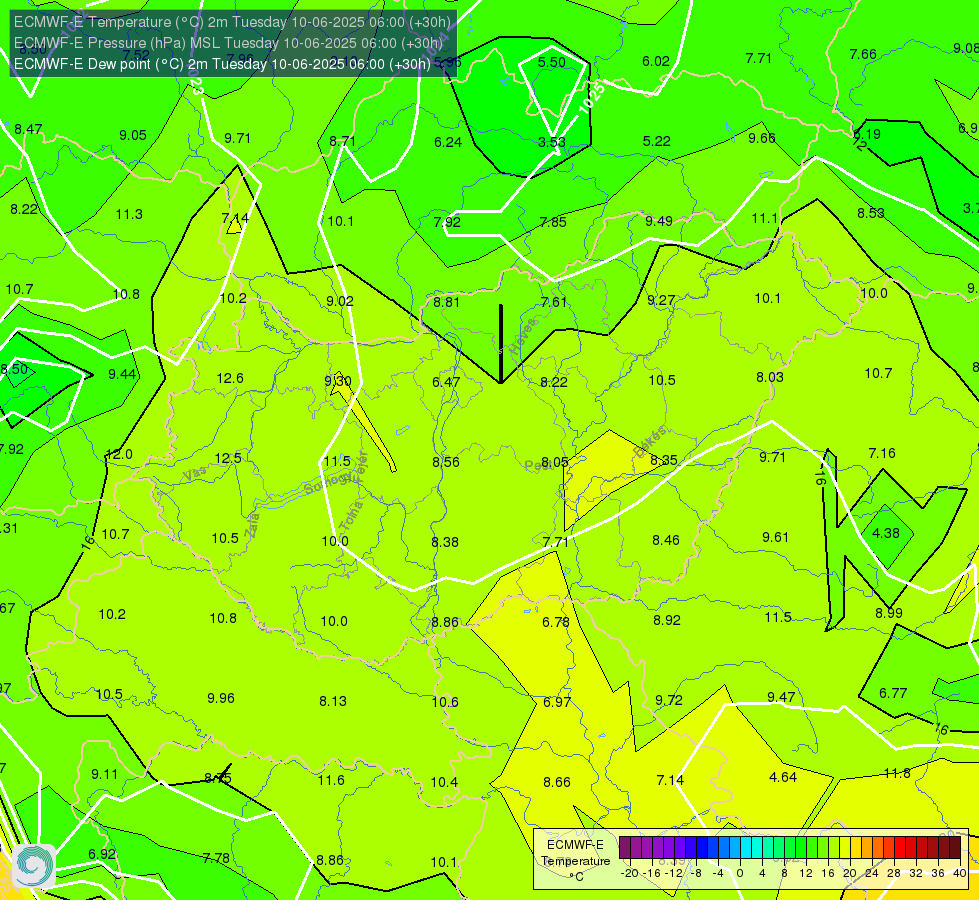Click the 11.8 dew point value
Image resolution: width=979 pixels, height=900 pixels.
pos(897,773)
